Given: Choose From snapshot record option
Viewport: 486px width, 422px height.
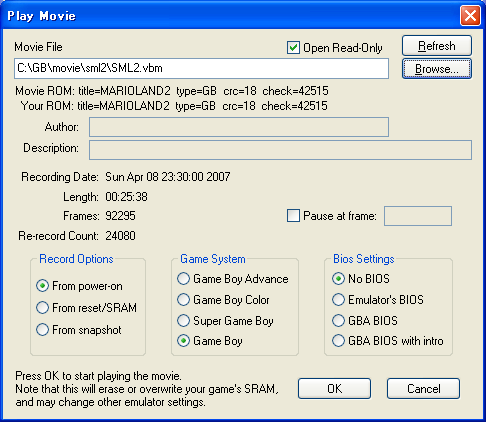Looking at the screenshot, I should [43, 330].
